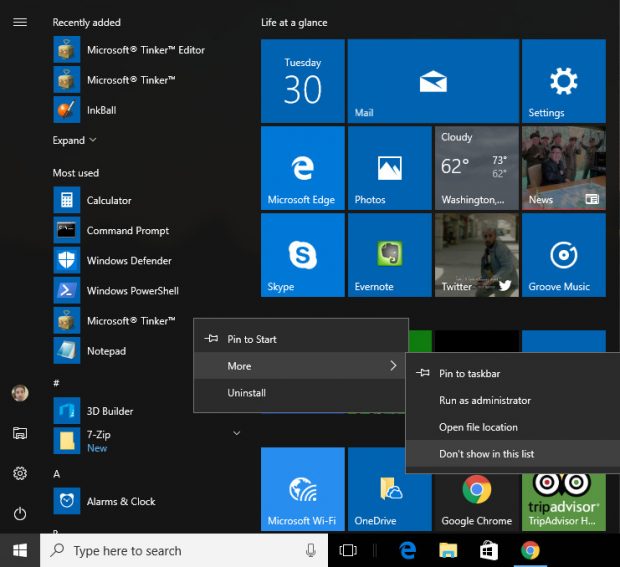The width and height of the screenshot is (620, 567).
Task: Open Notepad from Most used list
Action: click(90, 350)
